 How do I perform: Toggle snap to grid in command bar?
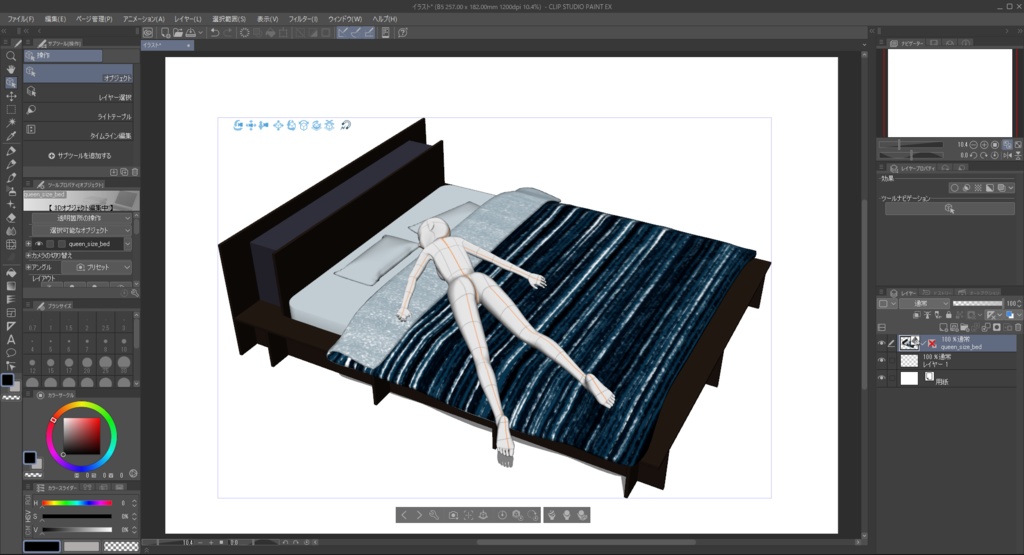370,33
